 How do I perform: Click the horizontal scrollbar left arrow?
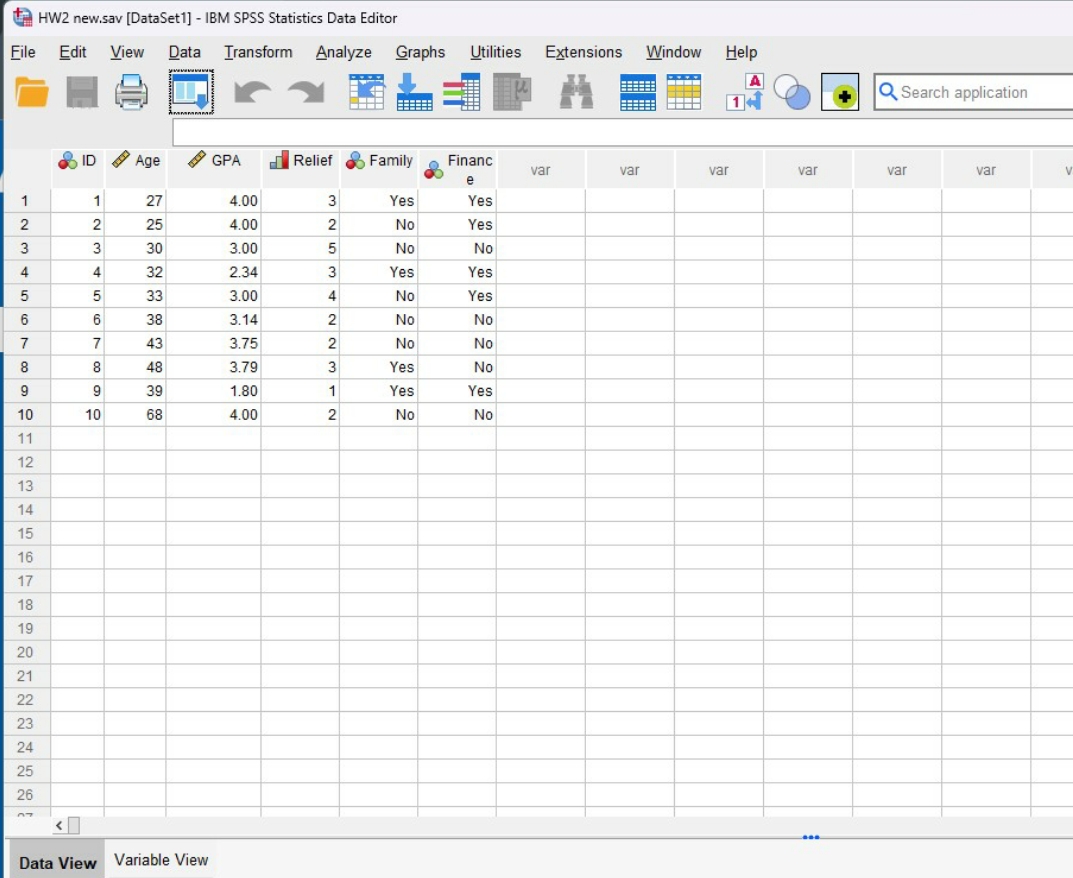(x=59, y=825)
